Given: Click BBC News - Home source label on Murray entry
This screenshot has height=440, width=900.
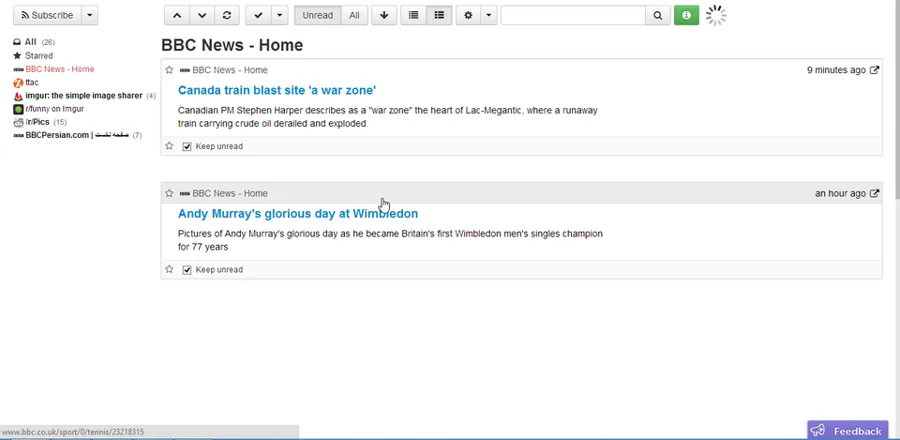Looking at the screenshot, I should (x=230, y=193).
